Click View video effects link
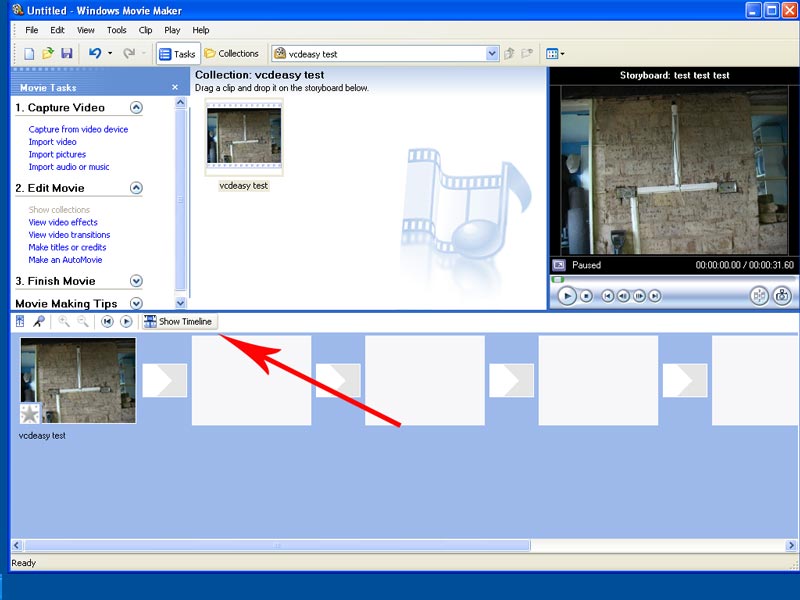Screen dimensions: 800x600 (x=63, y=222)
